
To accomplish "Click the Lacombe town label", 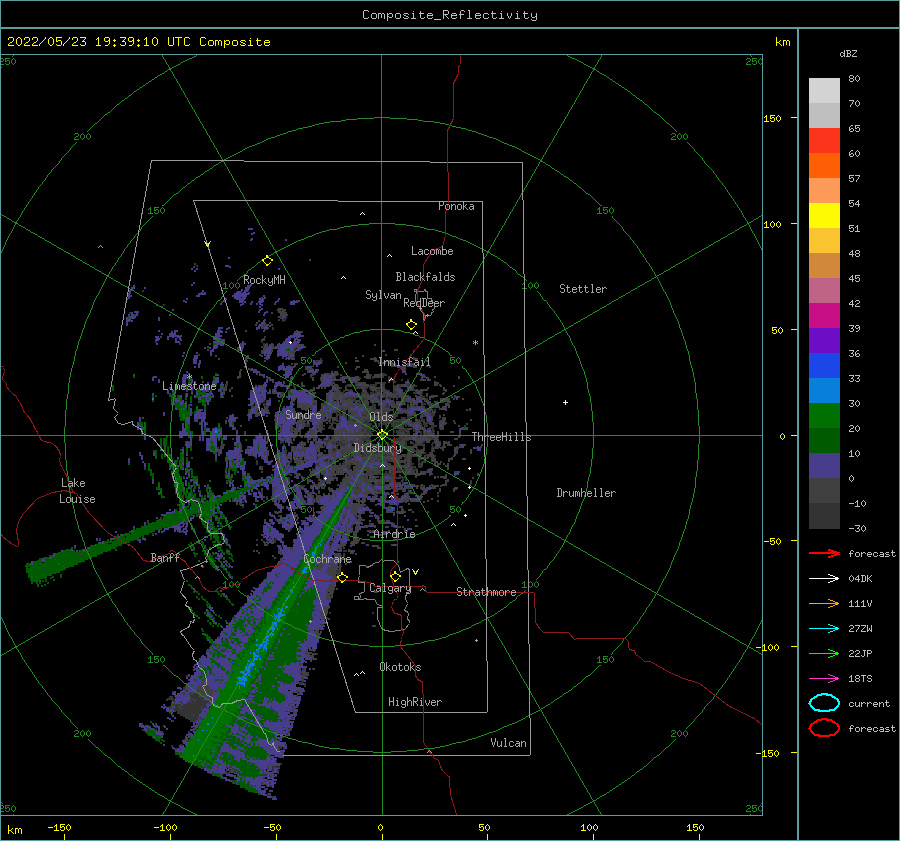I will point(432,251).
